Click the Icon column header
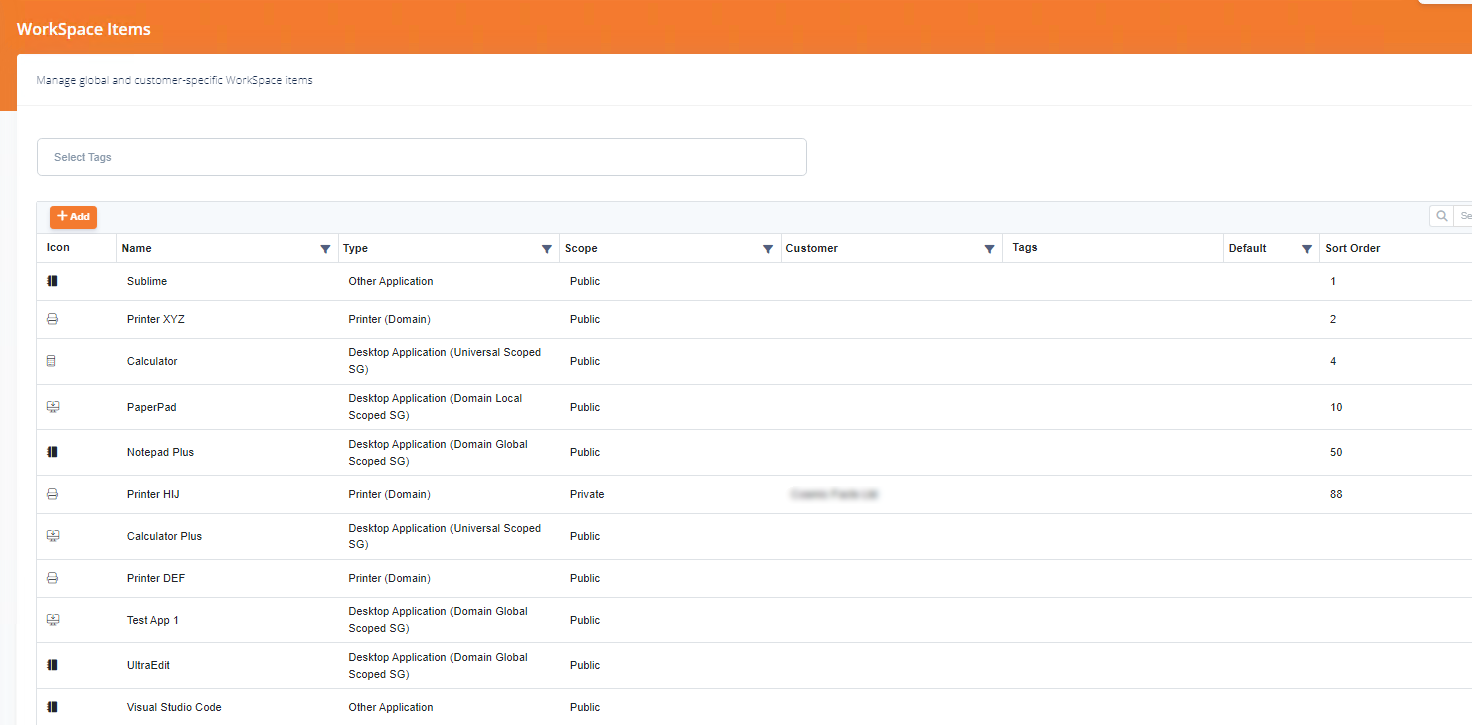 point(58,247)
